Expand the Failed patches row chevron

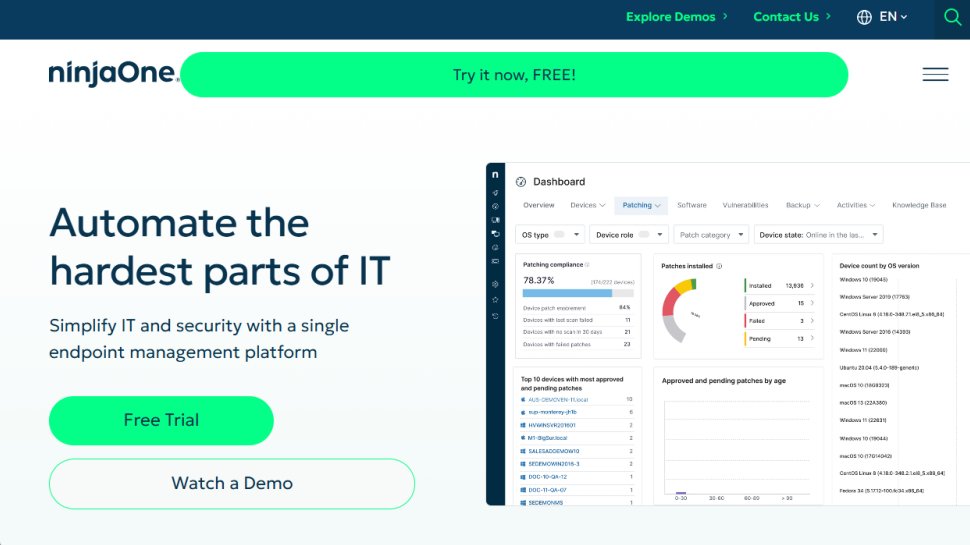click(x=812, y=320)
